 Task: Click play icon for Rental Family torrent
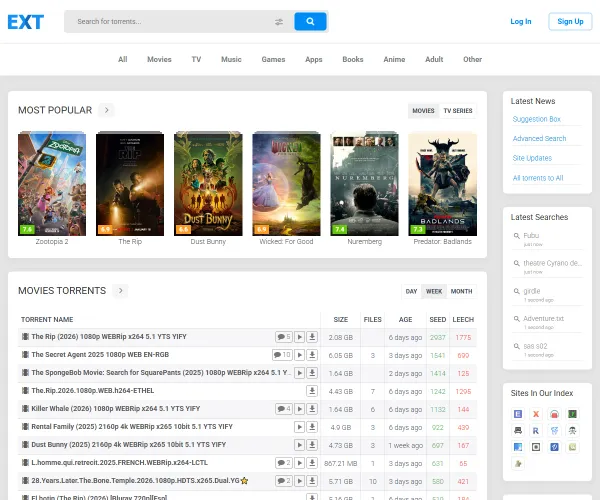pos(299,427)
